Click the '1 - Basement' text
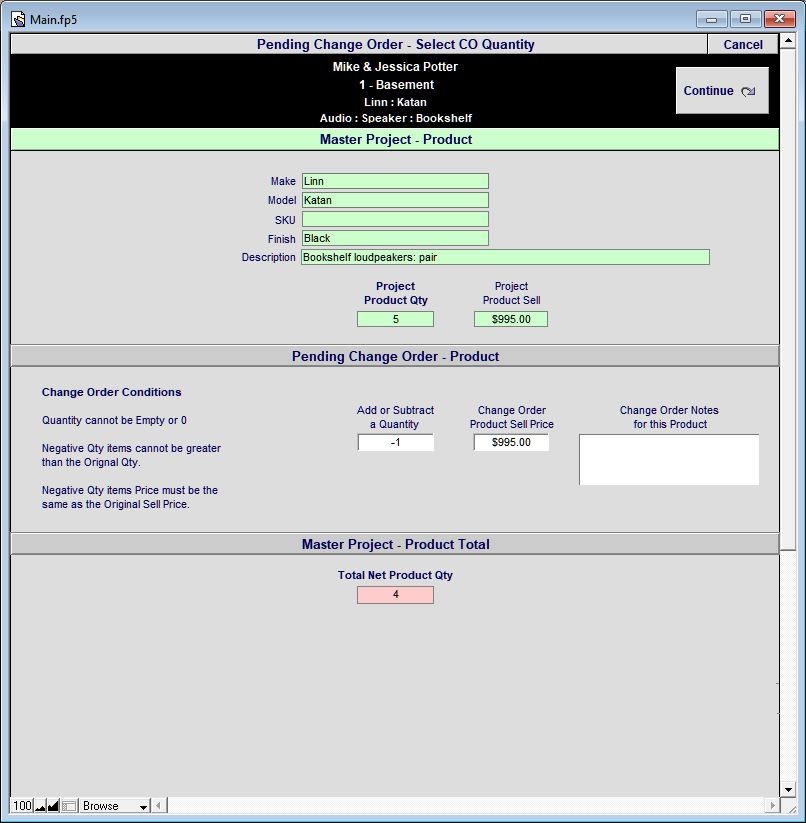Image resolution: width=806 pixels, height=823 pixels. click(396, 85)
